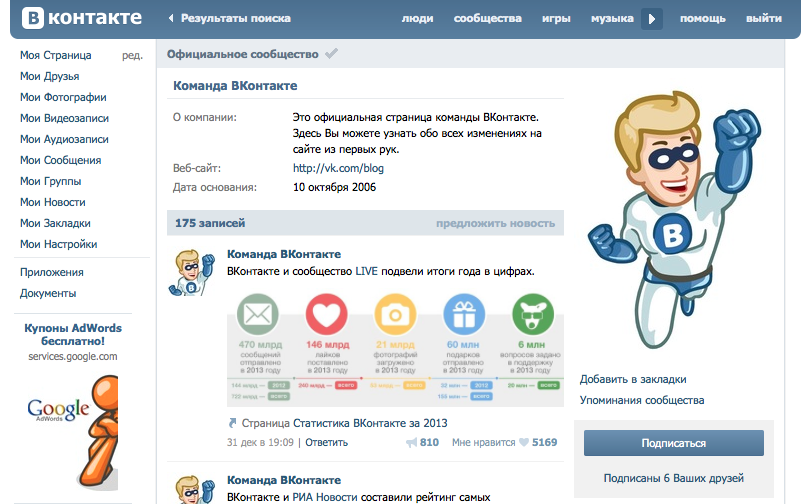Screen dimensions: 812x504
Task: Click выйти to log out
Action: (764, 19)
